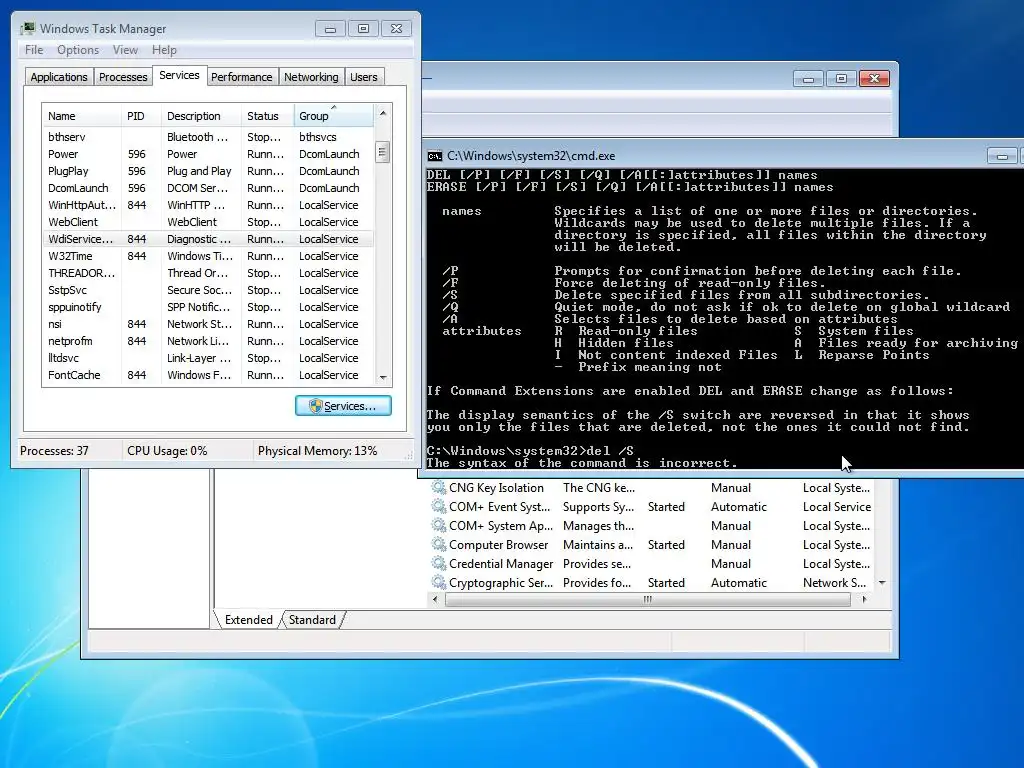The width and height of the screenshot is (1024, 768).
Task: Select the THREADOR... service row
Action: [208, 273]
